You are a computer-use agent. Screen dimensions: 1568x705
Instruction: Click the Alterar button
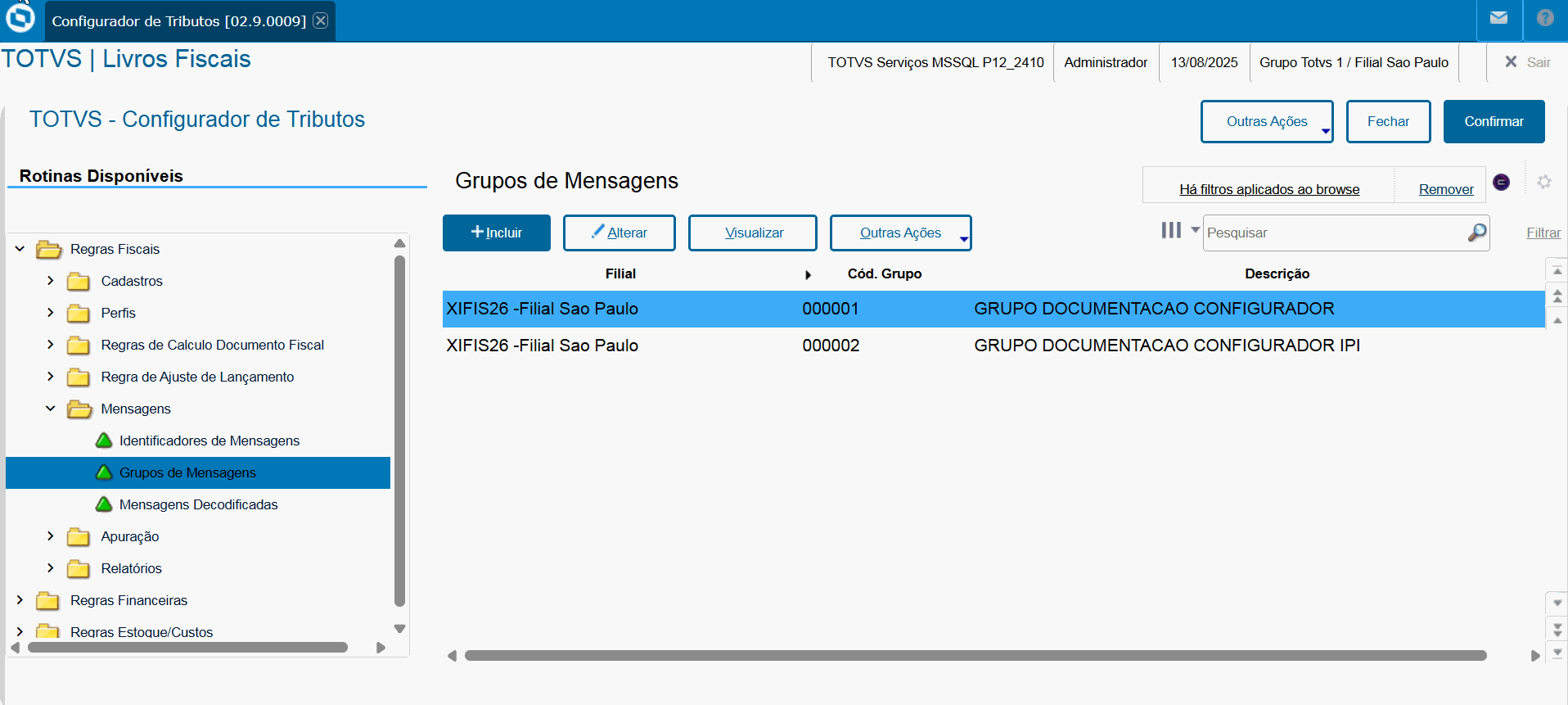620,233
